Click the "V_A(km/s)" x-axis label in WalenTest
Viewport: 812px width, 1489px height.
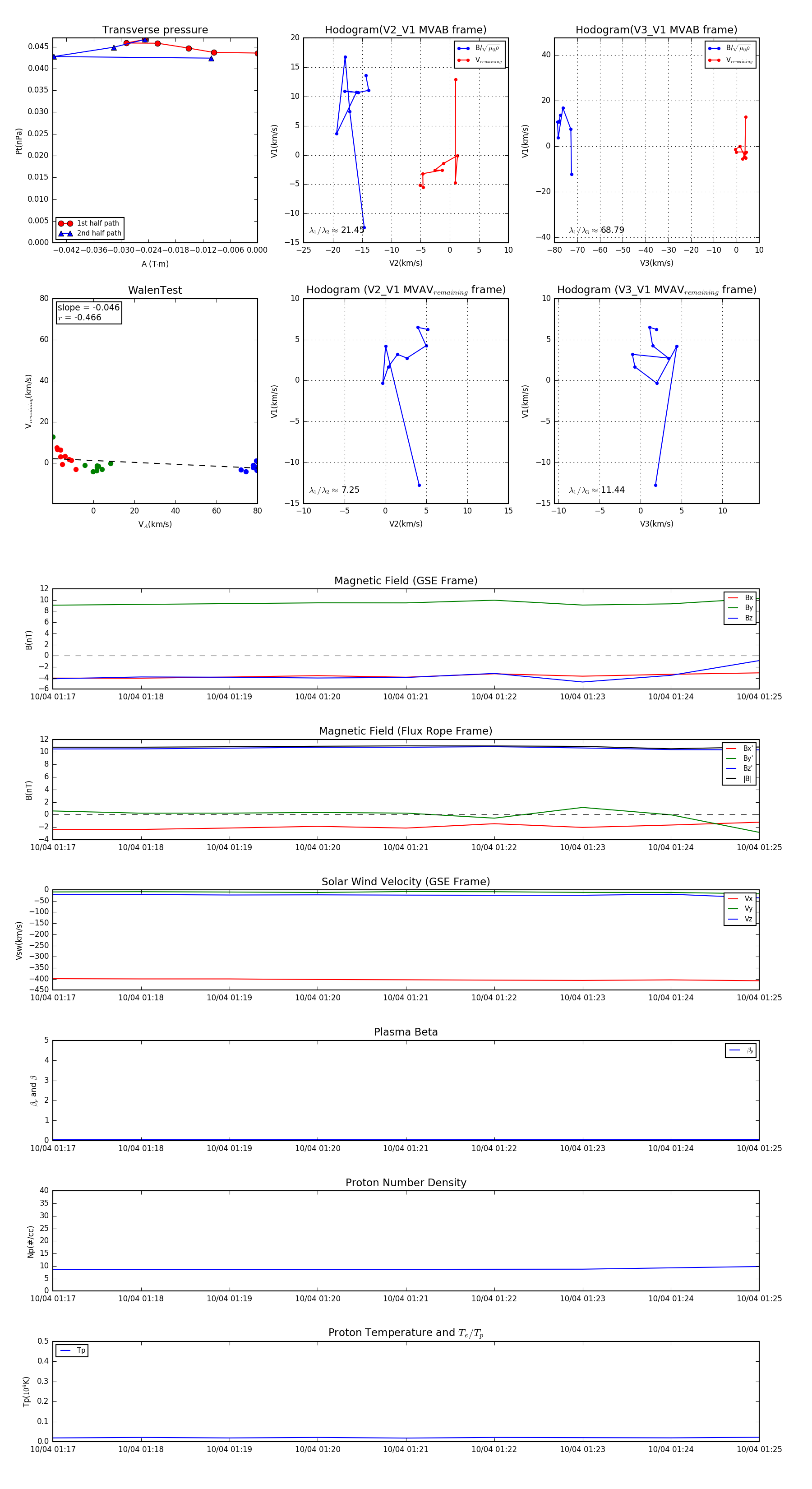[155, 524]
